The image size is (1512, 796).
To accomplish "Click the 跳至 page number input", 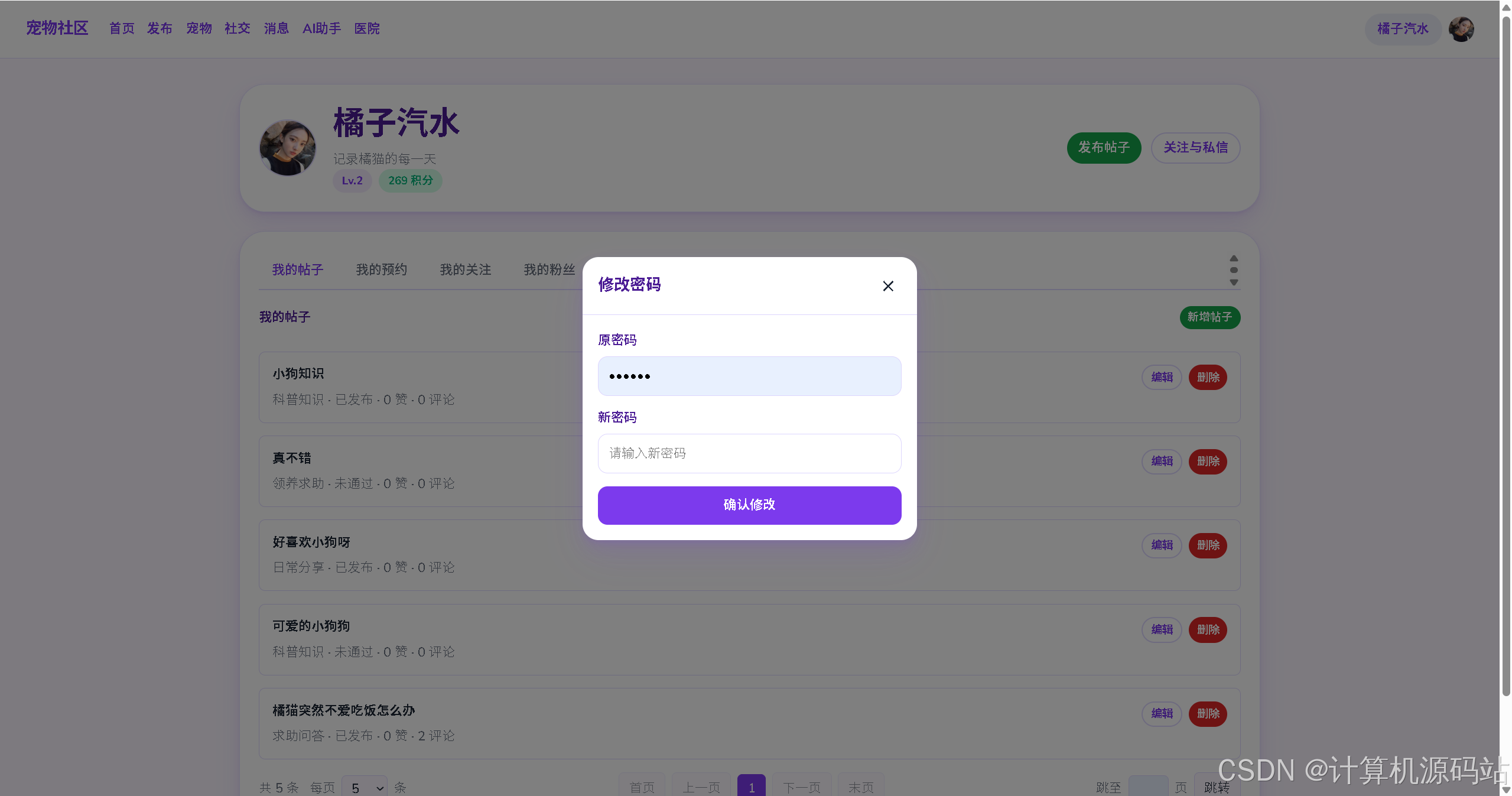I will pos(1148,787).
